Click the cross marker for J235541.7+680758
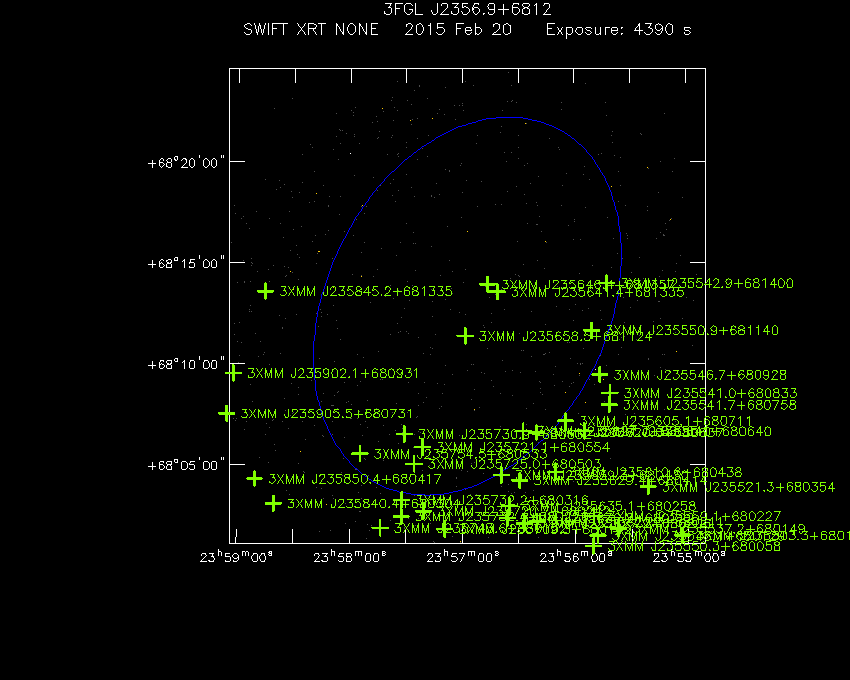850x680 pixels. tap(609, 405)
